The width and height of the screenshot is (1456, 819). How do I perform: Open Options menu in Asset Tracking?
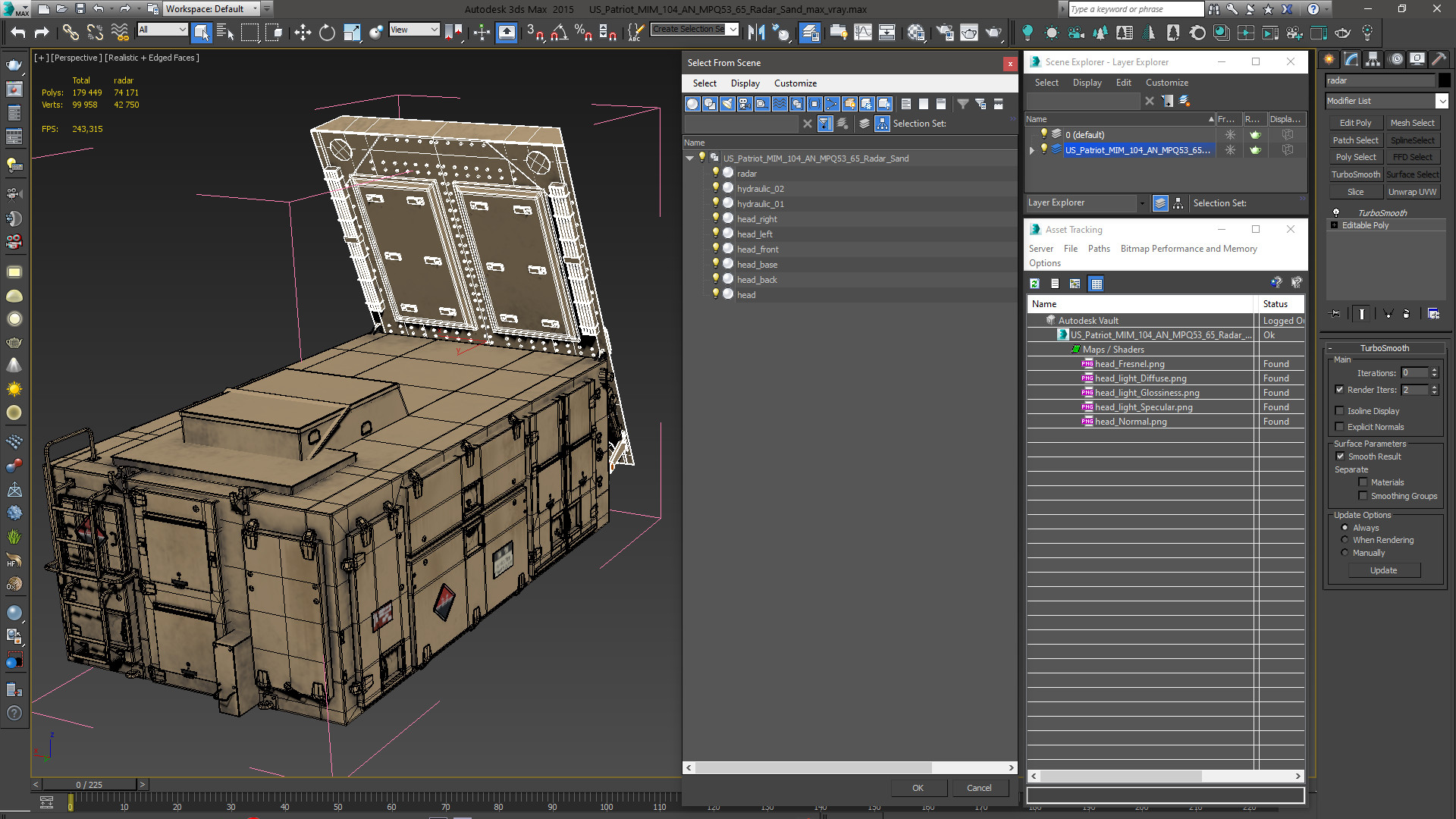point(1044,263)
